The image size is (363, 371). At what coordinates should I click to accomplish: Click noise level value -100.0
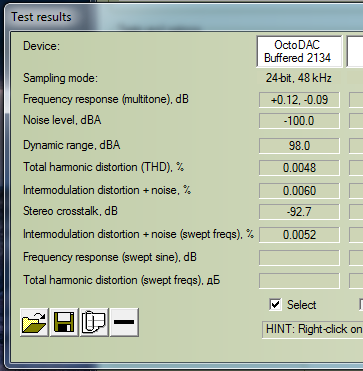click(299, 121)
